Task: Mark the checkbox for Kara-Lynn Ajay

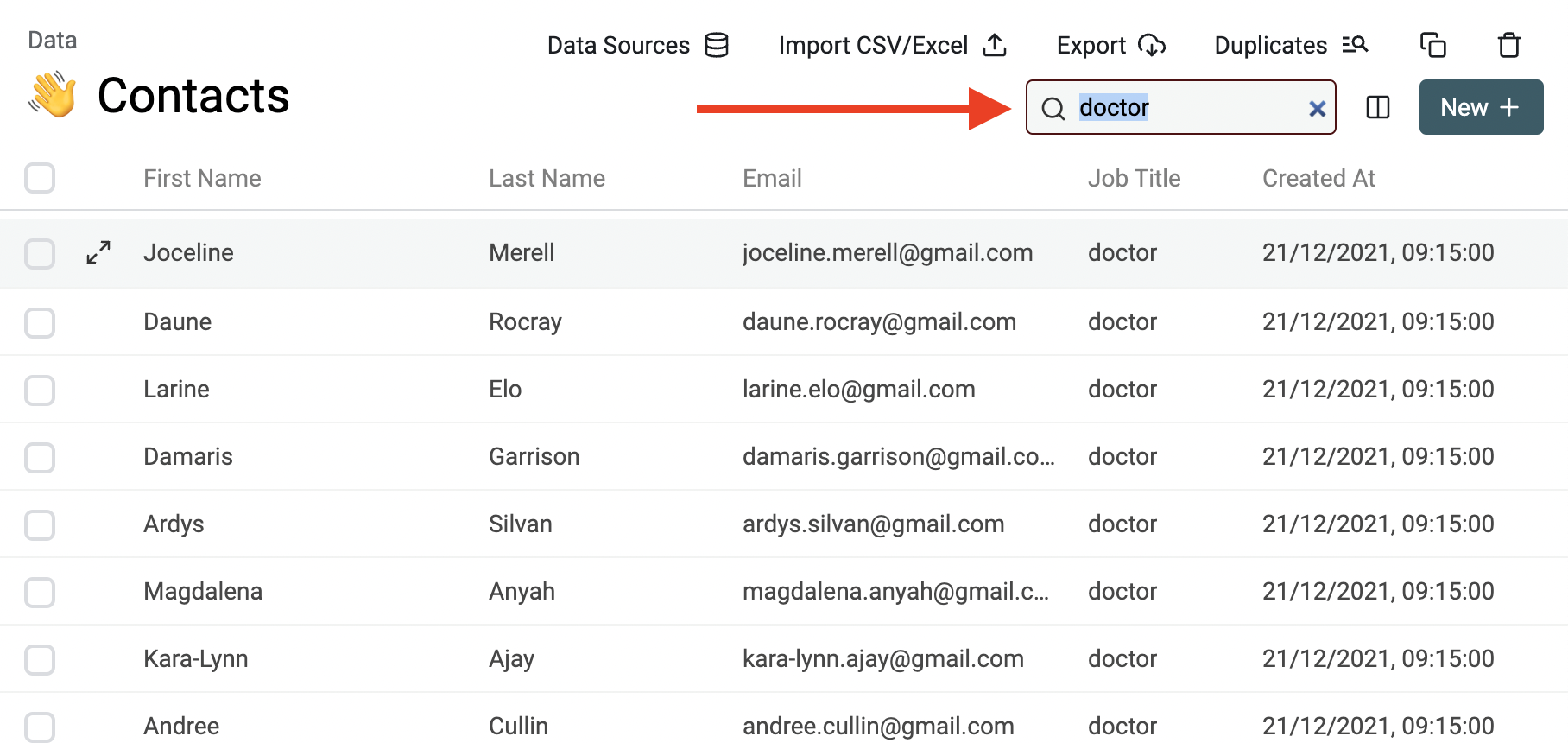Action: click(x=40, y=660)
